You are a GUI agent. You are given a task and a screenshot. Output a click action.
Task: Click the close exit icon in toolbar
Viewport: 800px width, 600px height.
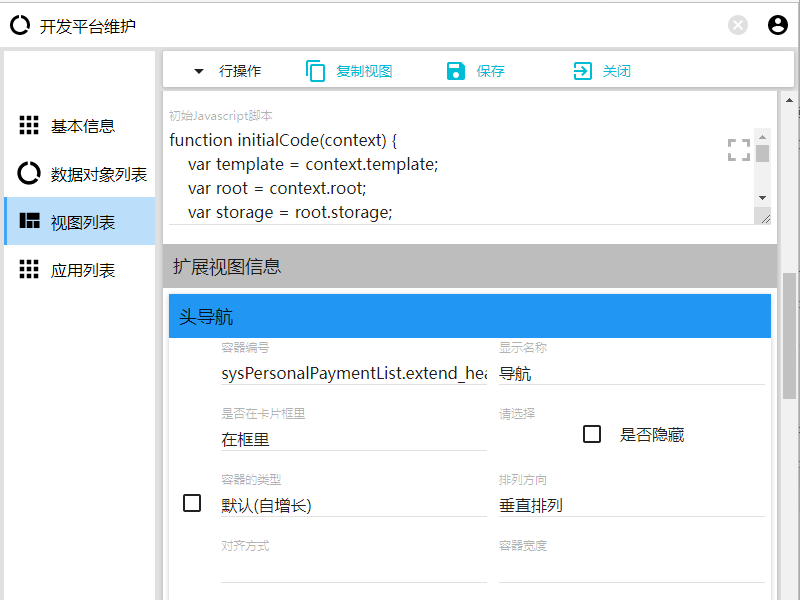(582, 71)
